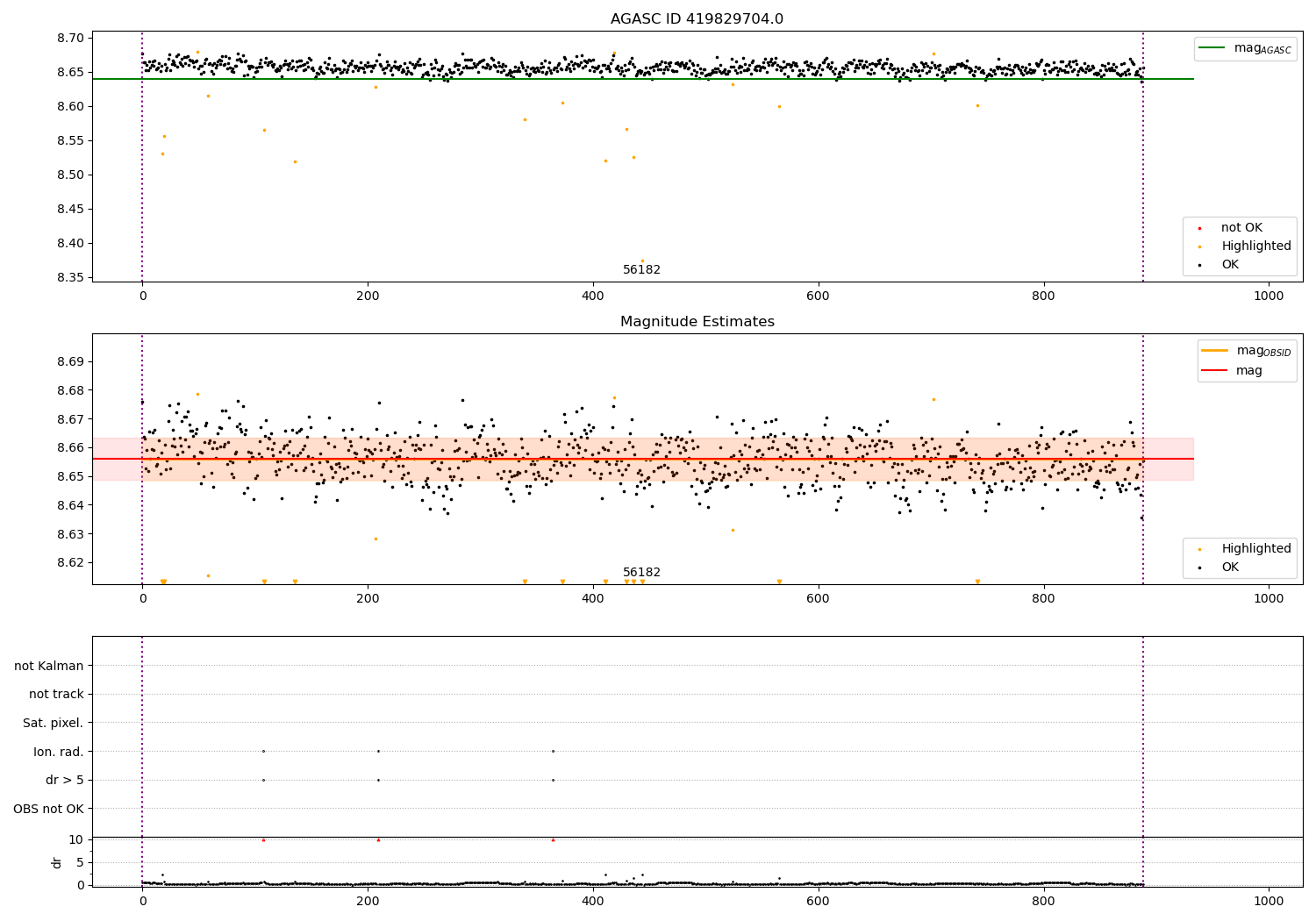Click tick label '10' on the dr axis
The height and width of the screenshot is (921, 1316).
click(x=76, y=840)
